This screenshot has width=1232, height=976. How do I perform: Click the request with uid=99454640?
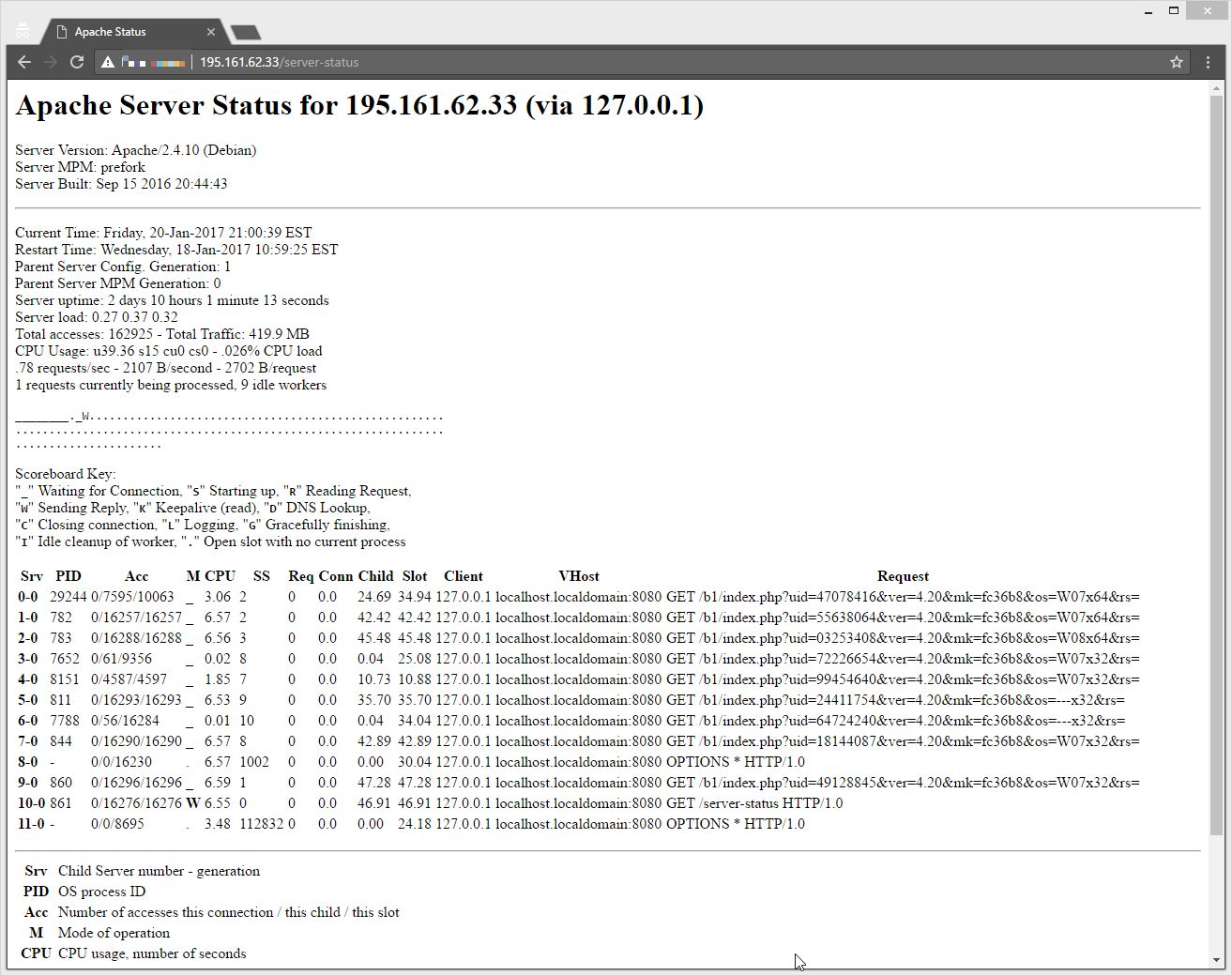pos(903,679)
